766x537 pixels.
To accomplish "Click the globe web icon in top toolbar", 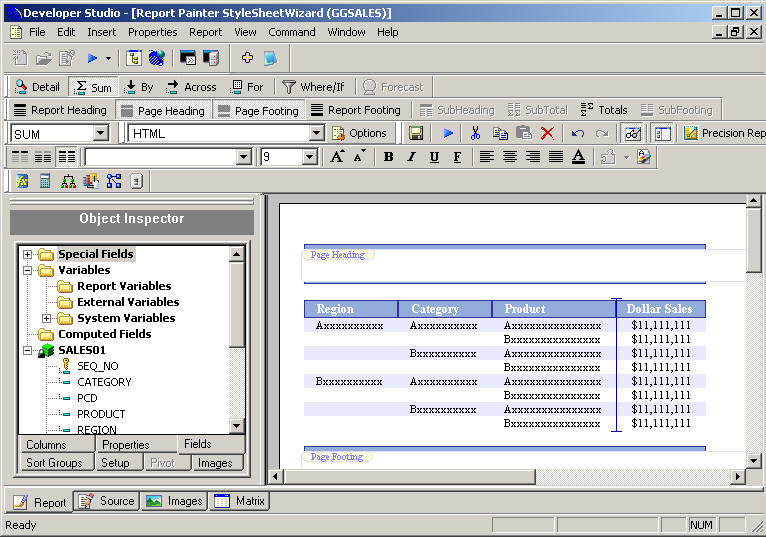I will [x=156, y=58].
